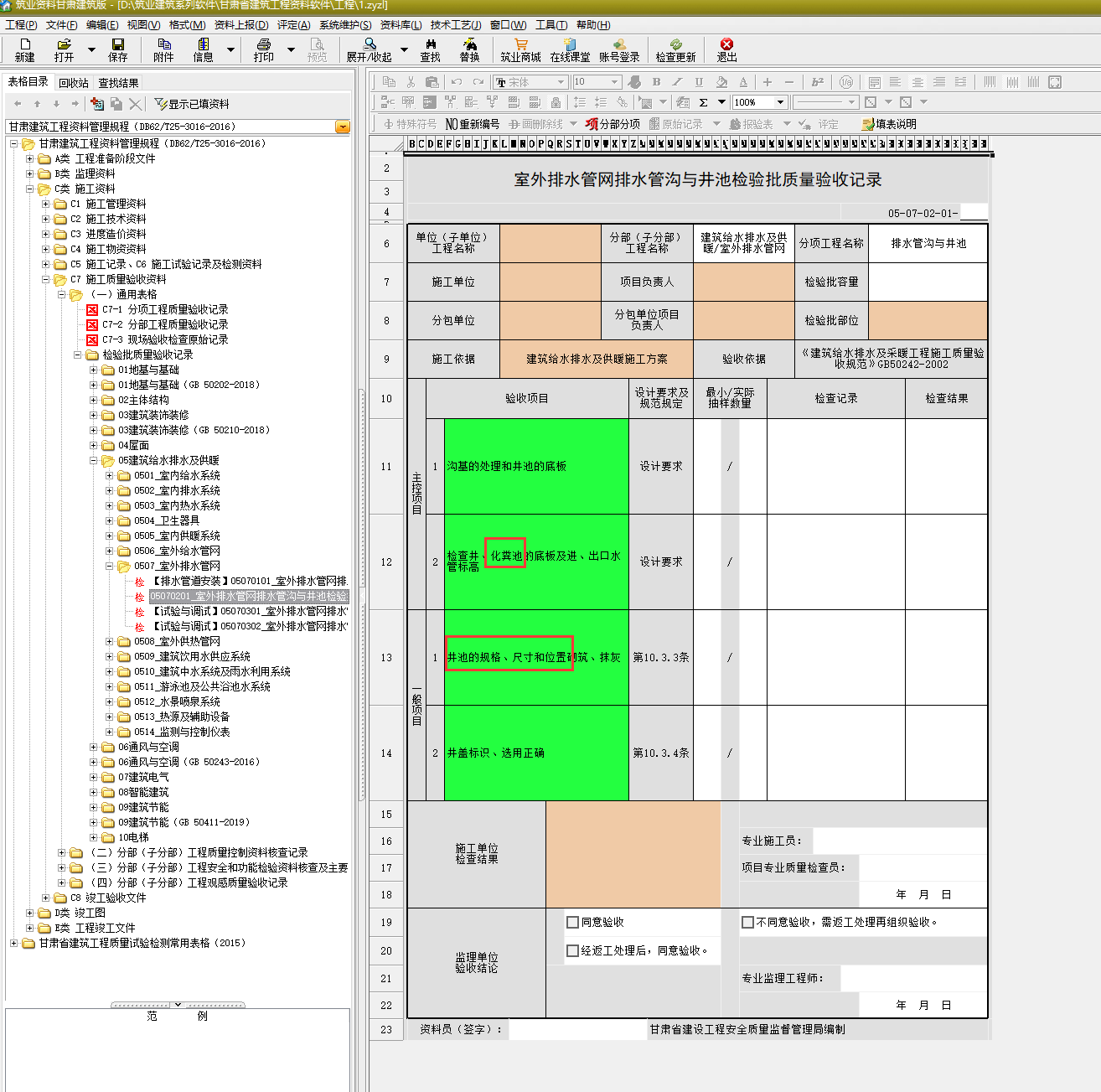
Task: Collapse the C类 施工资料 tree node
Action: click(x=30, y=189)
